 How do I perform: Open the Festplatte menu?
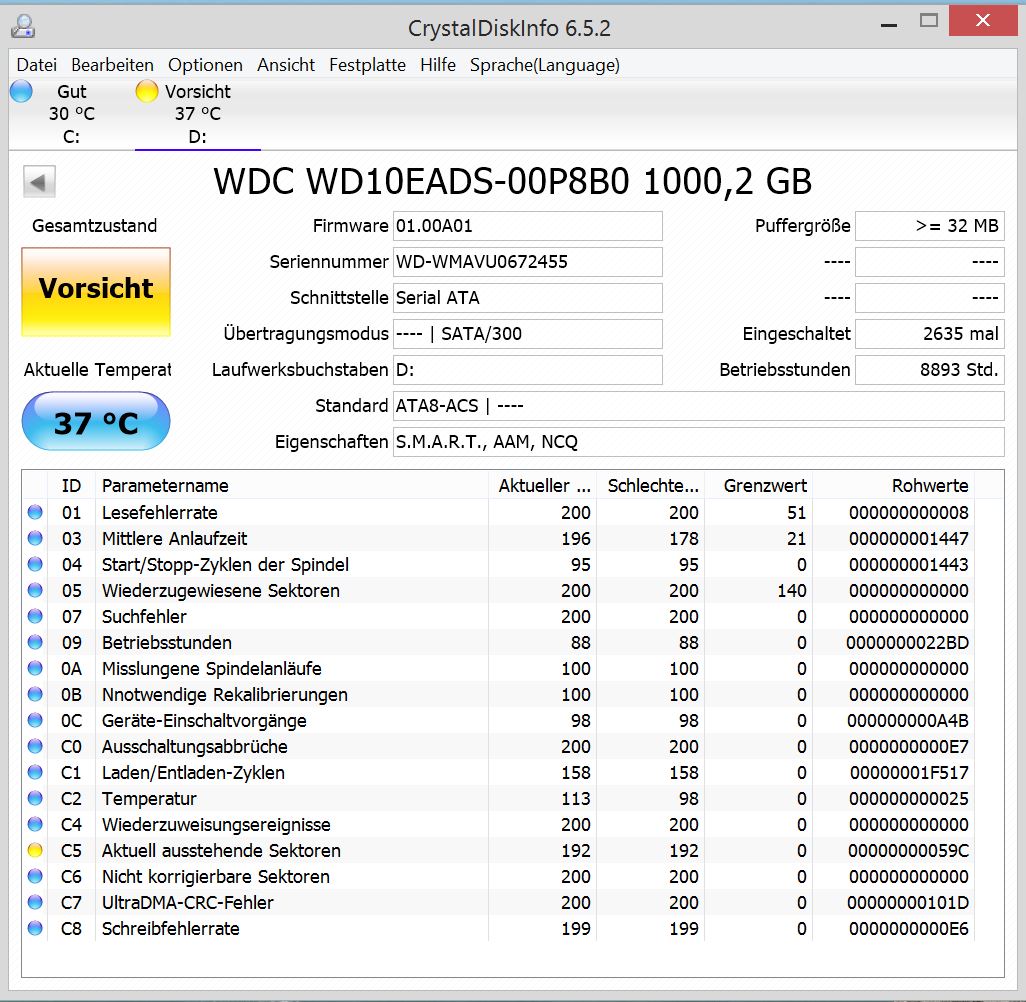(367, 65)
